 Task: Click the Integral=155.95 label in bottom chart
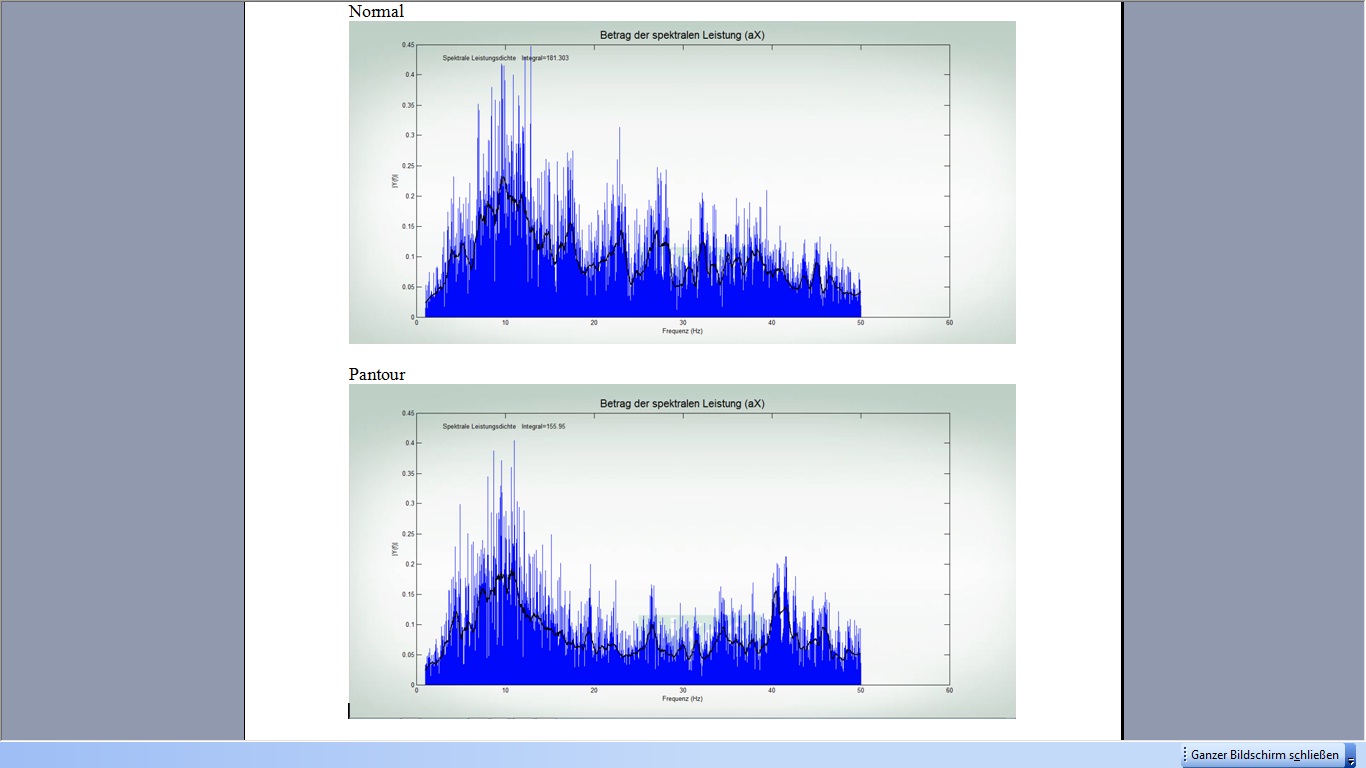click(x=543, y=426)
